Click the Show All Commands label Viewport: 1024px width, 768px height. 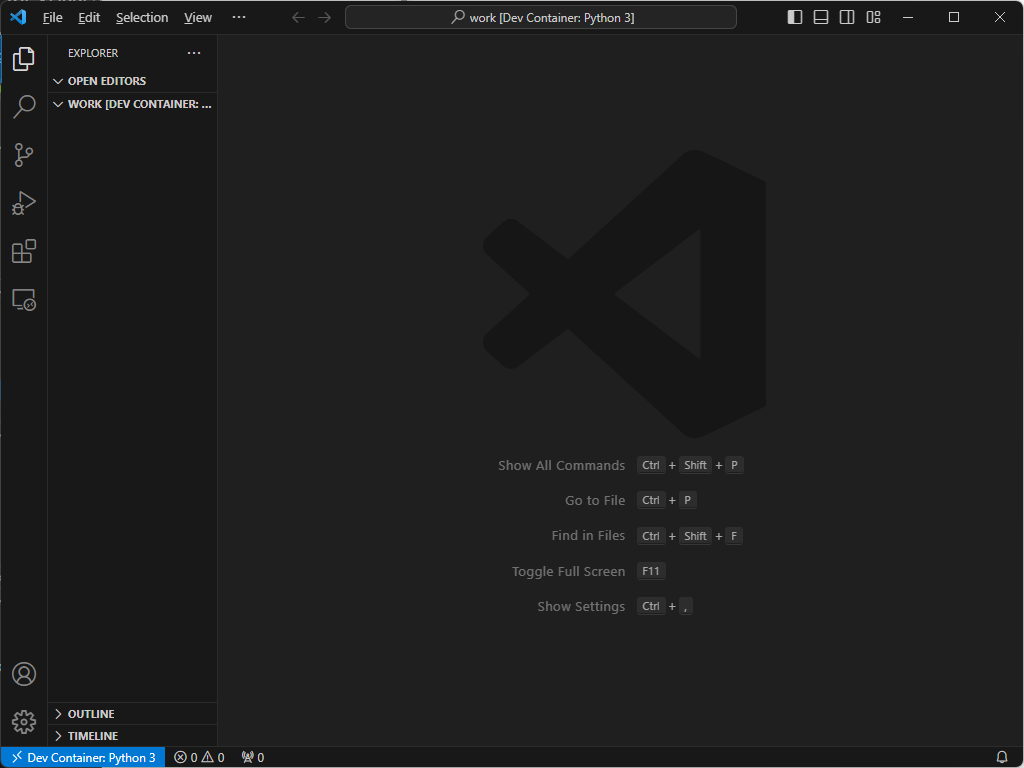(x=561, y=466)
